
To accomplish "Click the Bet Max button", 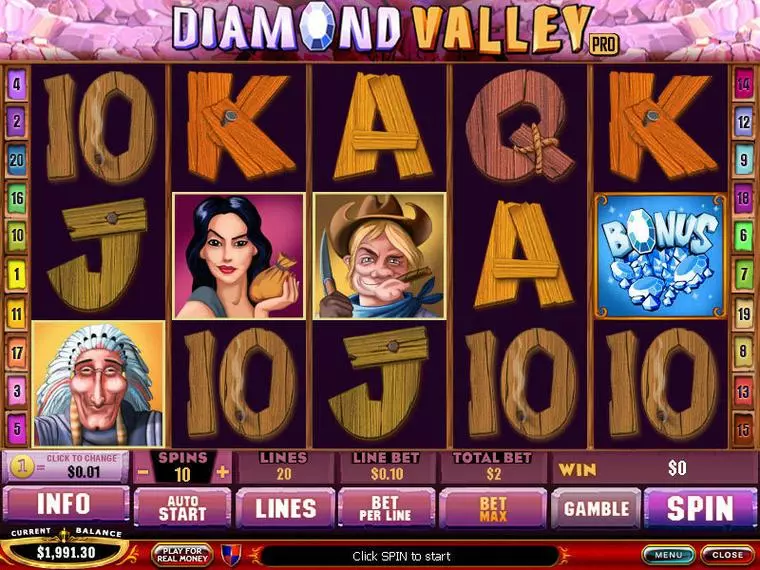I will (x=493, y=508).
